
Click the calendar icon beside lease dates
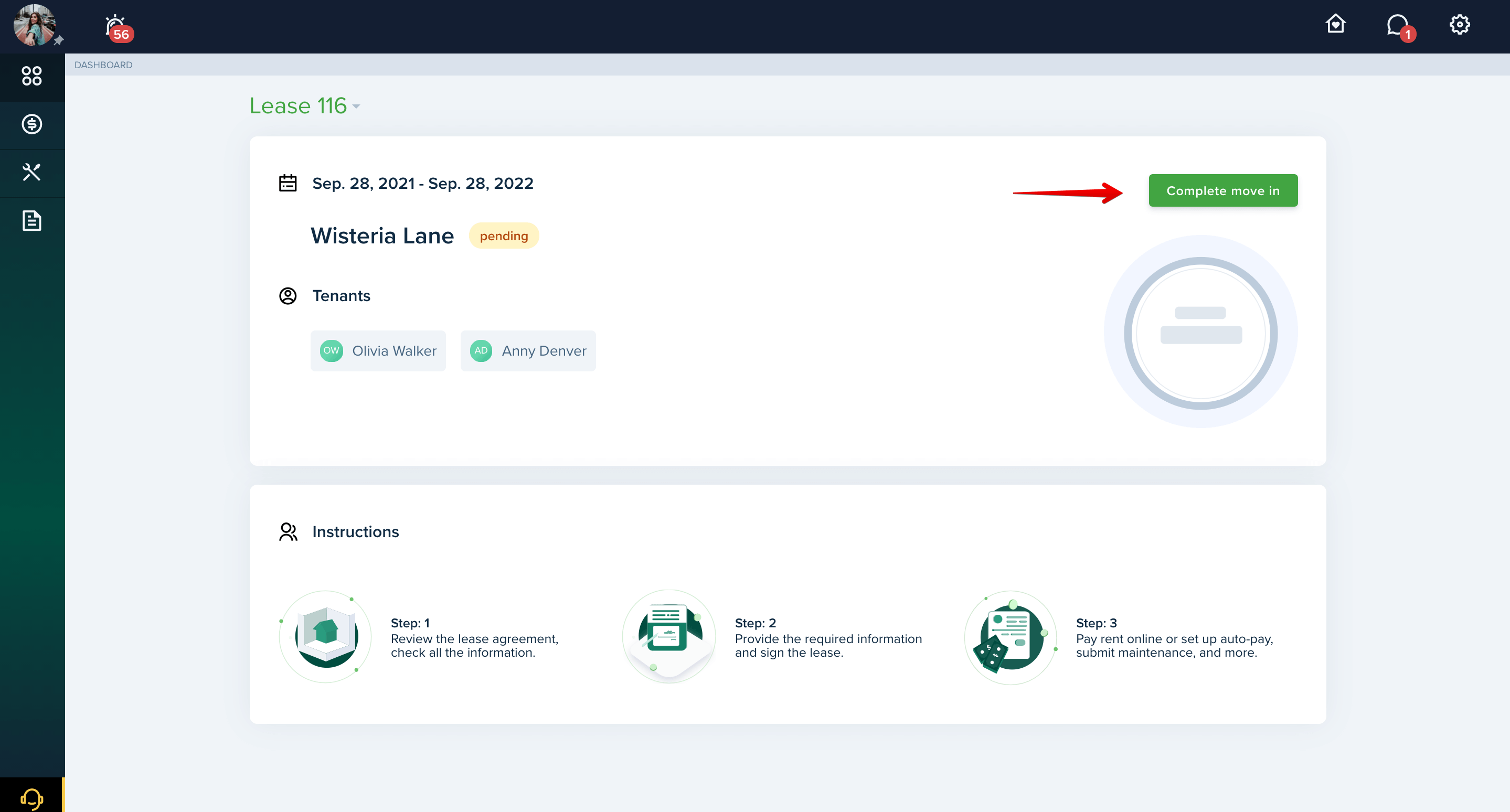(x=287, y=184)
